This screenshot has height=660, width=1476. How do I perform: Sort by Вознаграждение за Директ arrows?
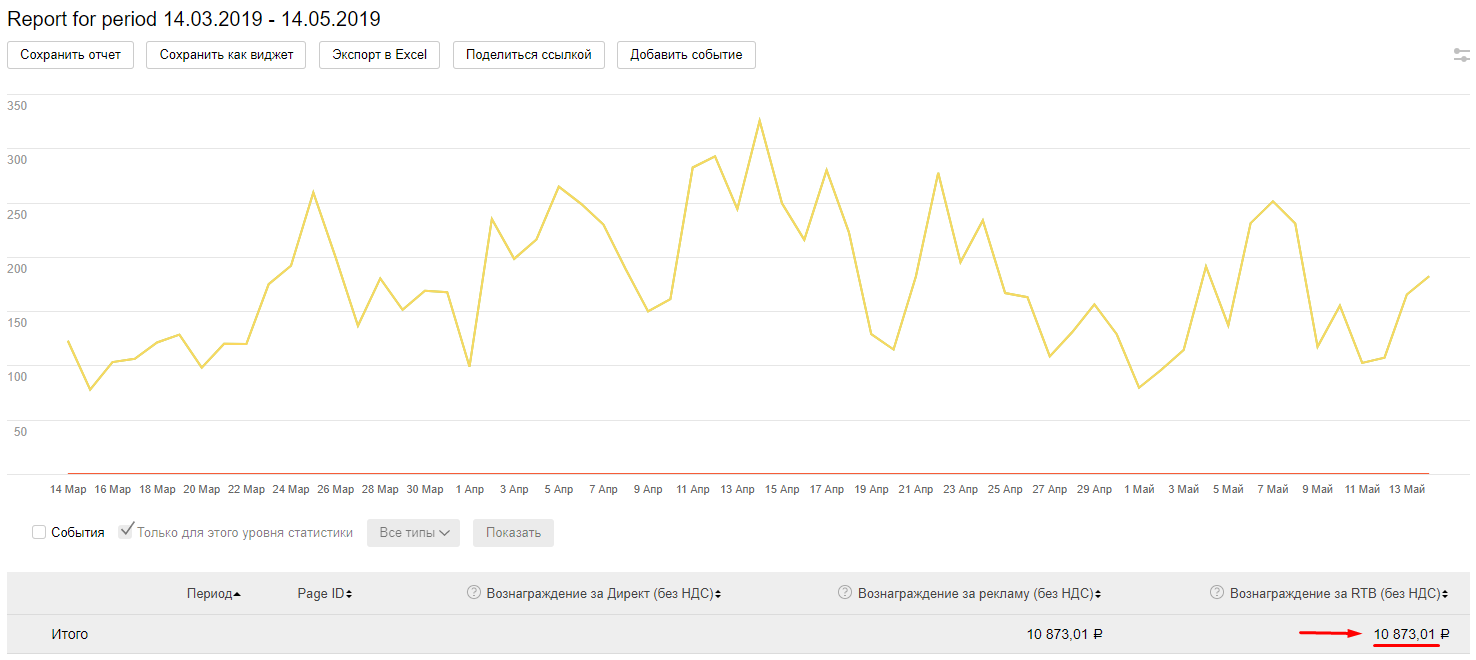pyautogui.click(x=718, y=594)
